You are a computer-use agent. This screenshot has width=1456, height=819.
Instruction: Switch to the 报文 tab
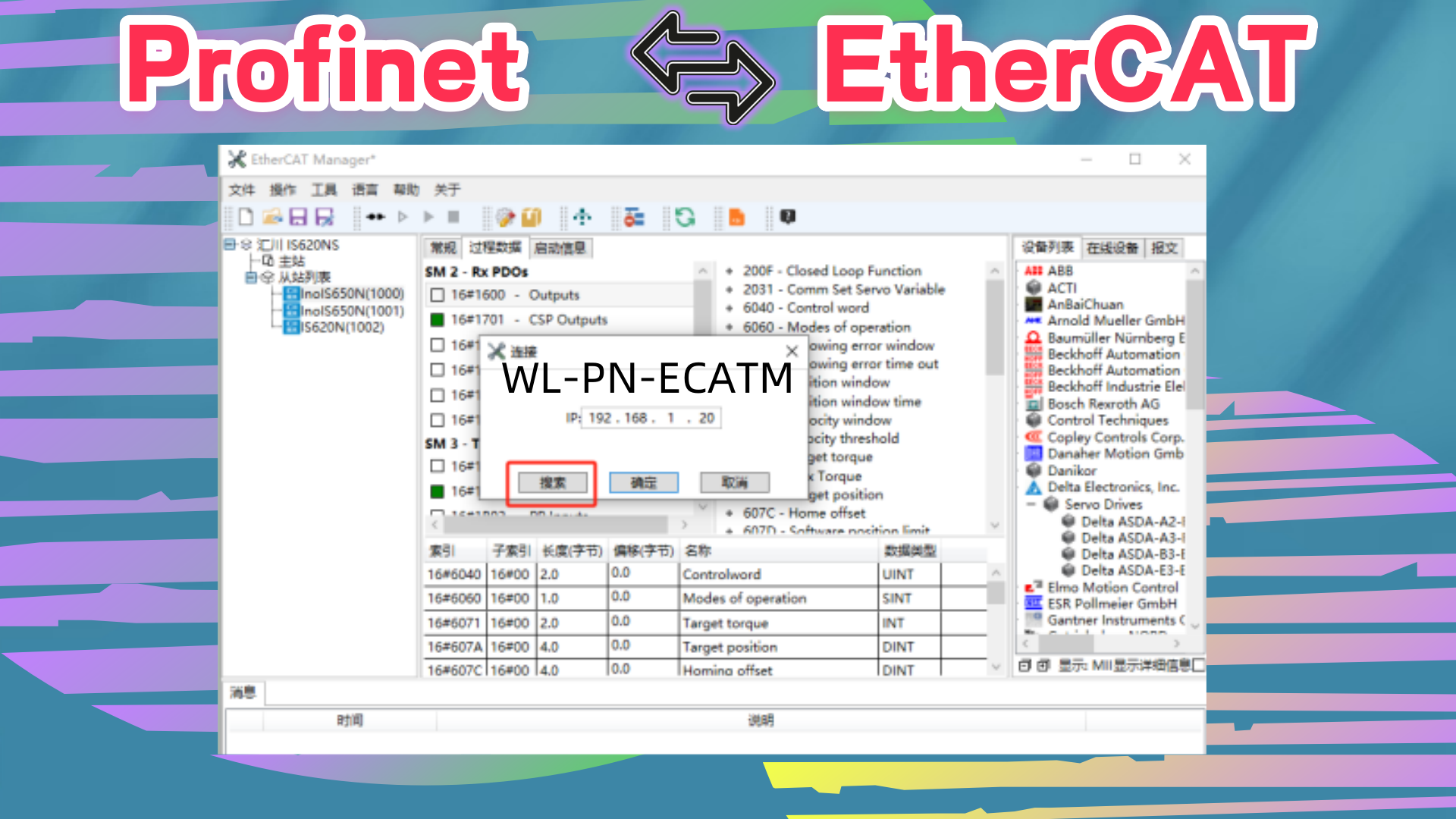tap(1164, 248)
